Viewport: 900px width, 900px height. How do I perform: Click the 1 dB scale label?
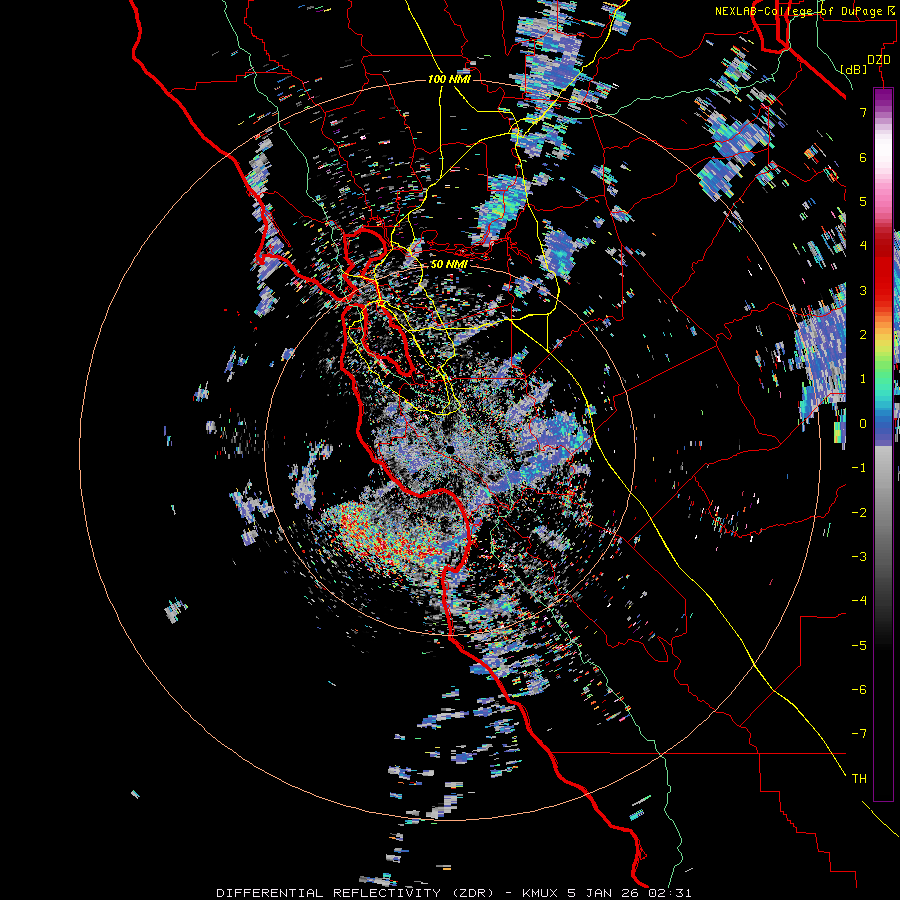pos(863,379)
